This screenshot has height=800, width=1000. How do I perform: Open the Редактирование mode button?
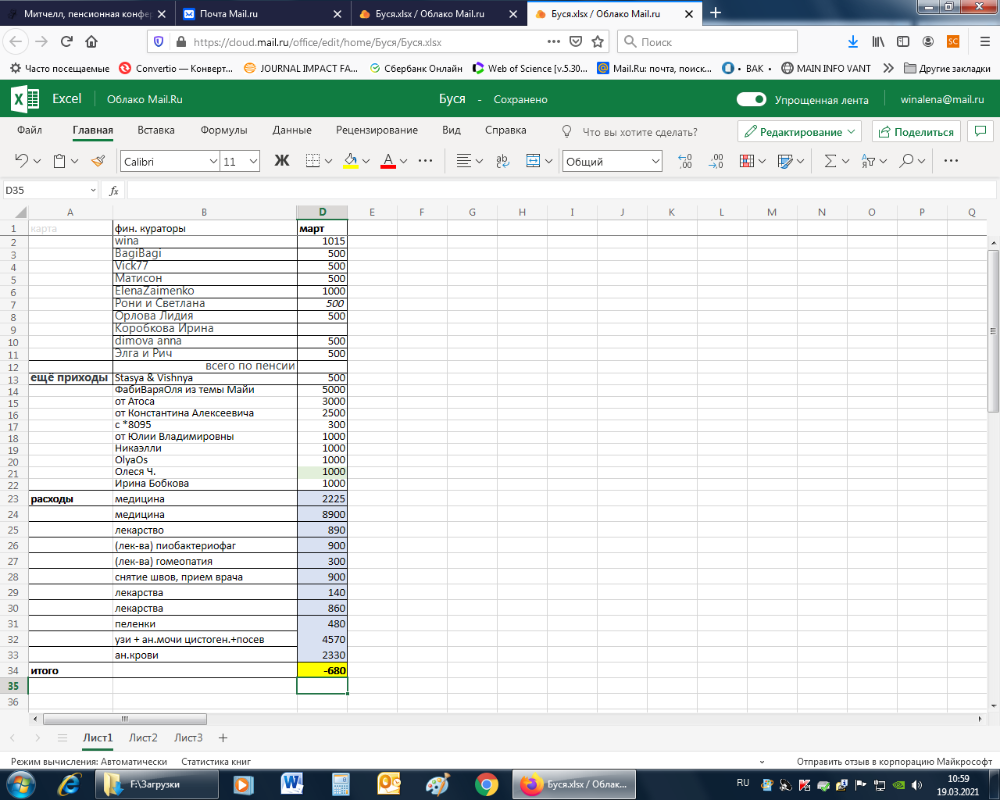tap(800, 132)
